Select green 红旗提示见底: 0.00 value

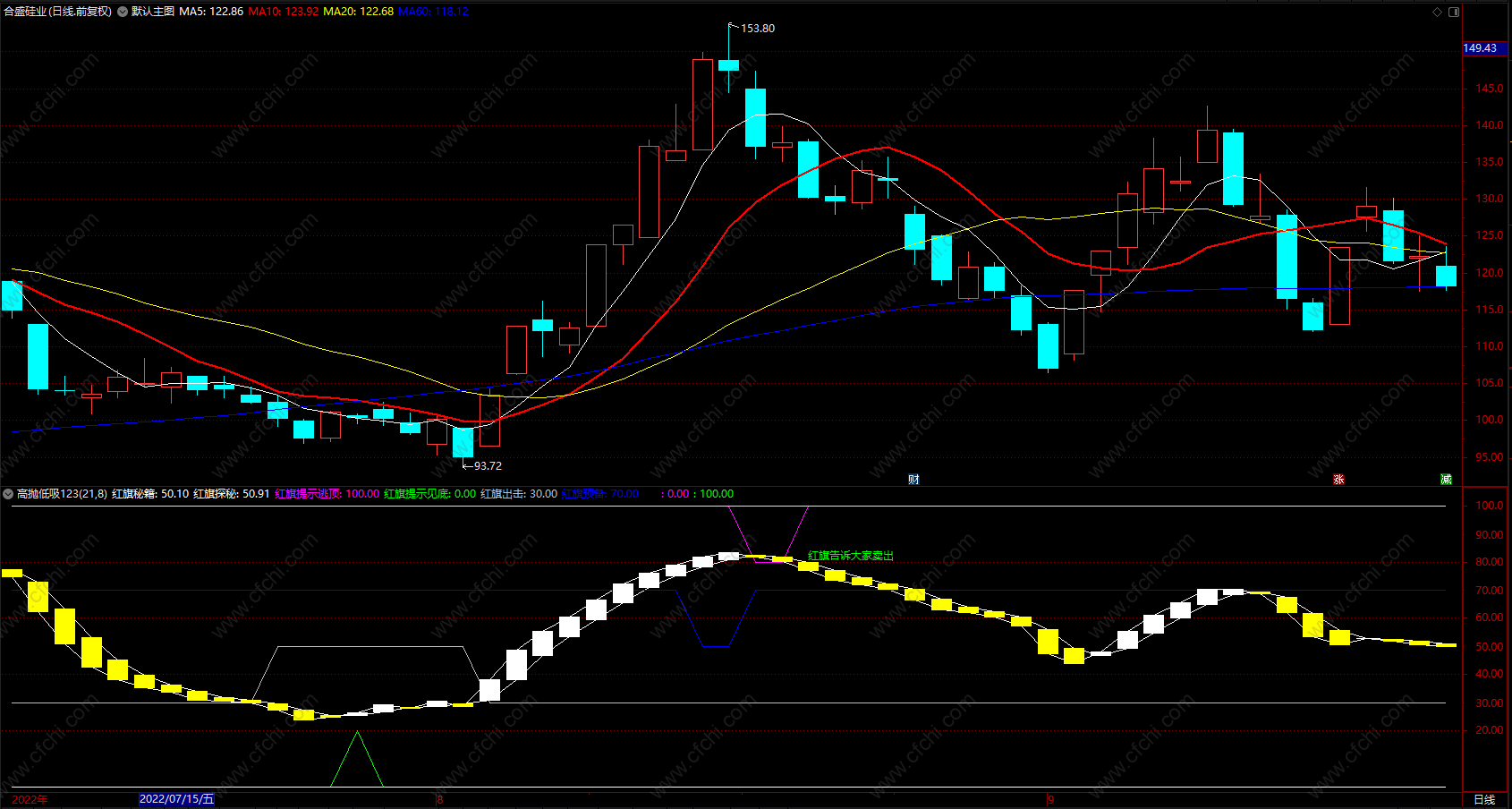click(430, 494)
